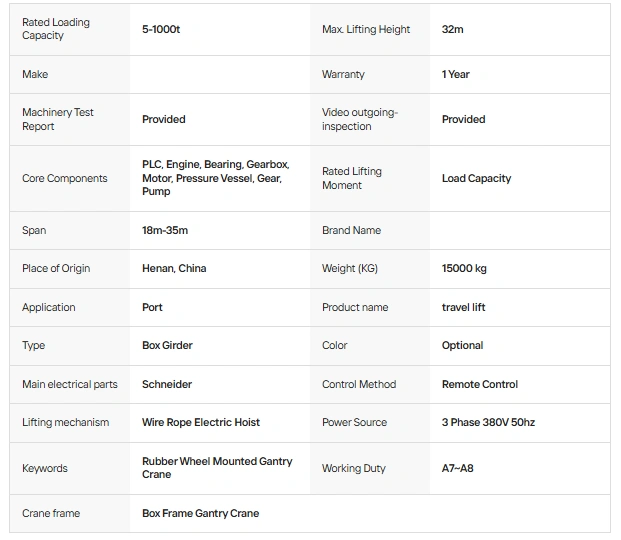Image resolution: width=621 pixels, height=540 pixels.
Task: Select the 'Box Girder' type value
Action: 167,345
